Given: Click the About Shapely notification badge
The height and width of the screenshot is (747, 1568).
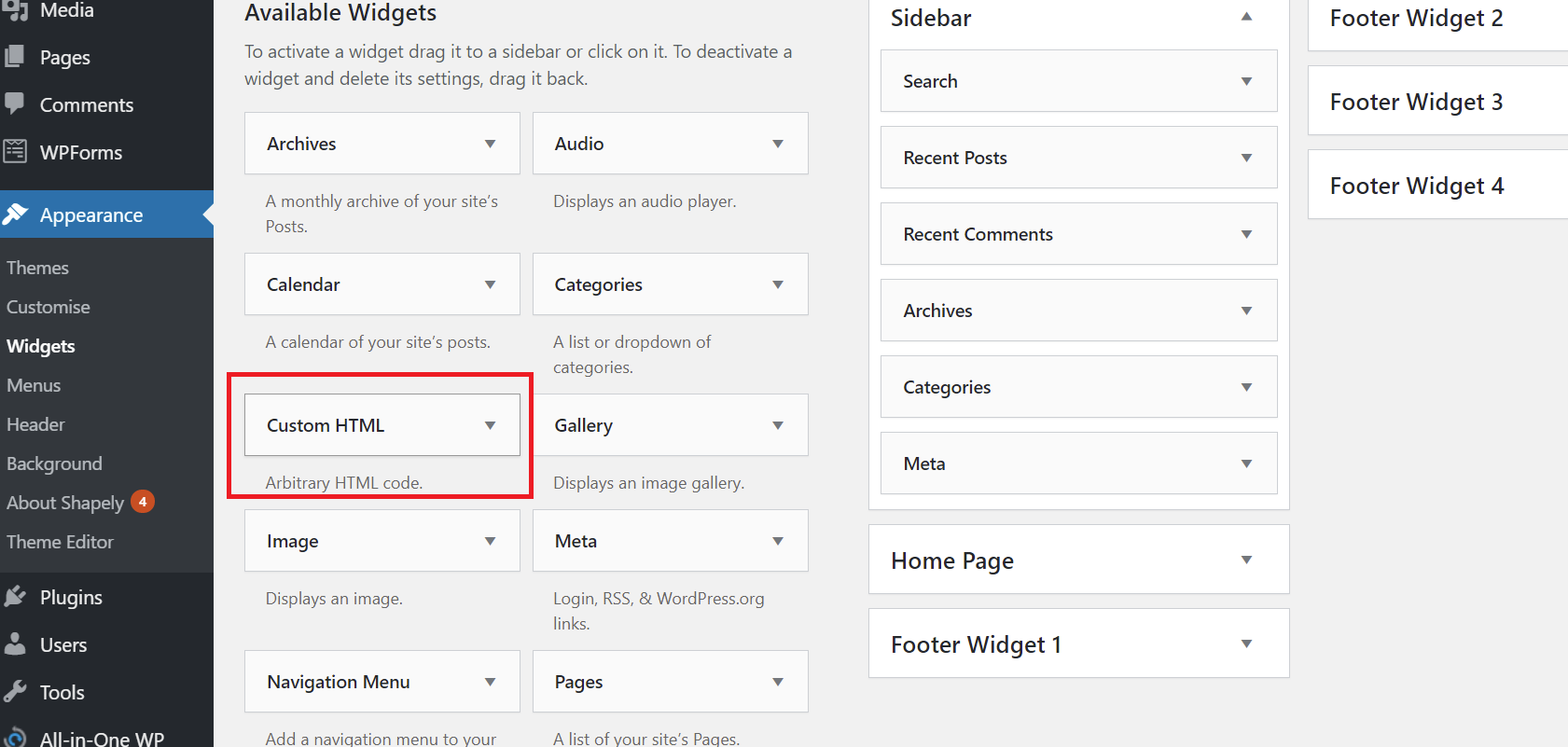Looking at the screenshot, I should (143, 502).
